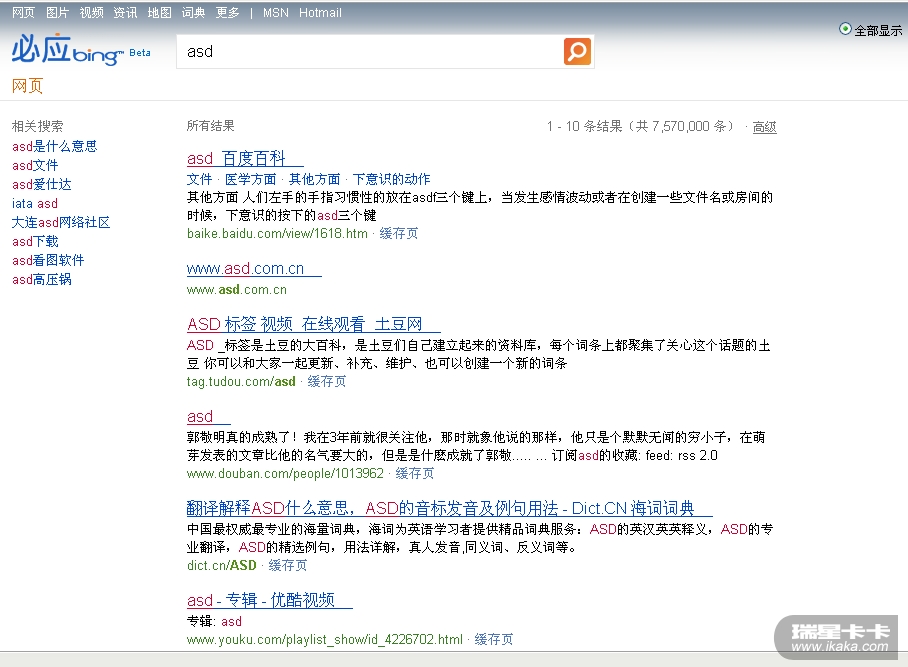Click the green www.asd.com.cn URL text
908x667 pixels.
pos(237,289)
